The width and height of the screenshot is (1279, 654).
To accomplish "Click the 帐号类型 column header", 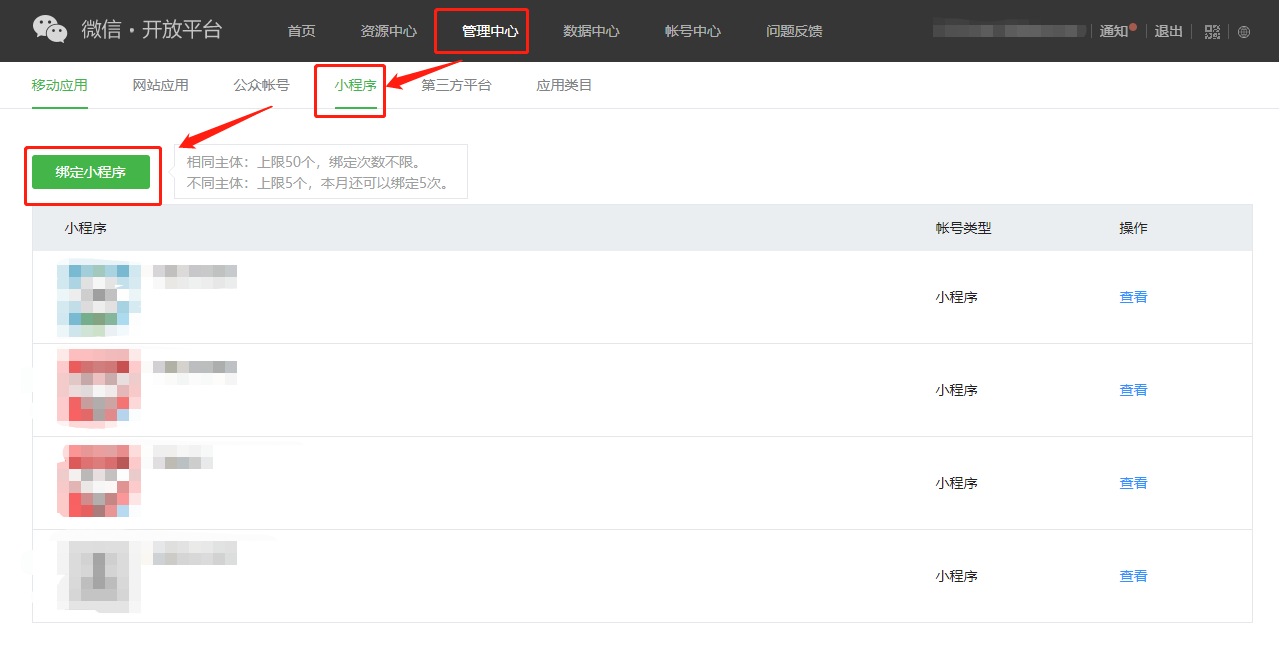I will (963, 228).
